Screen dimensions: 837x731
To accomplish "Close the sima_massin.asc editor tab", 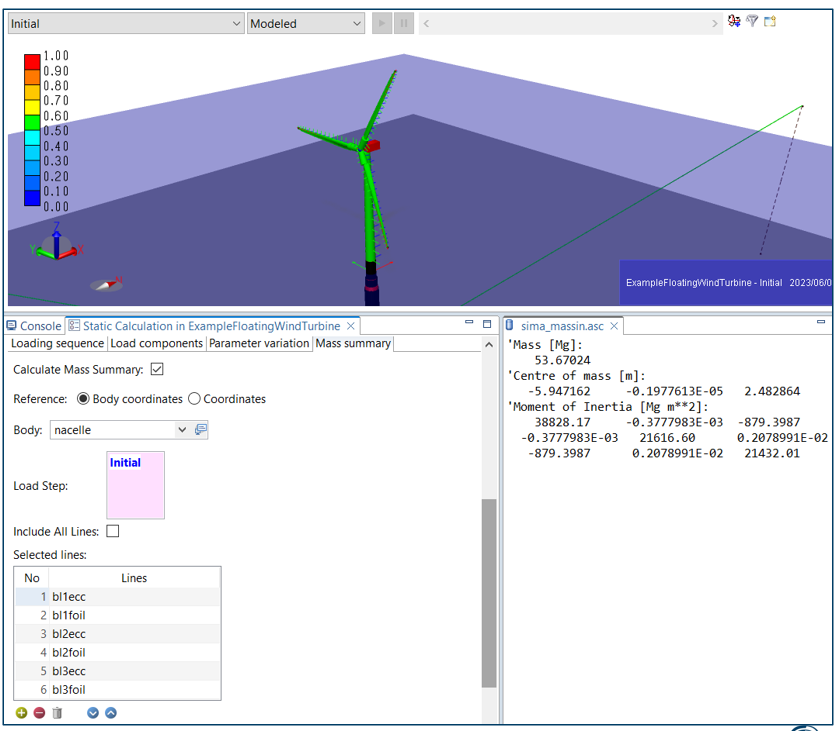I will [x=615, y=326].
